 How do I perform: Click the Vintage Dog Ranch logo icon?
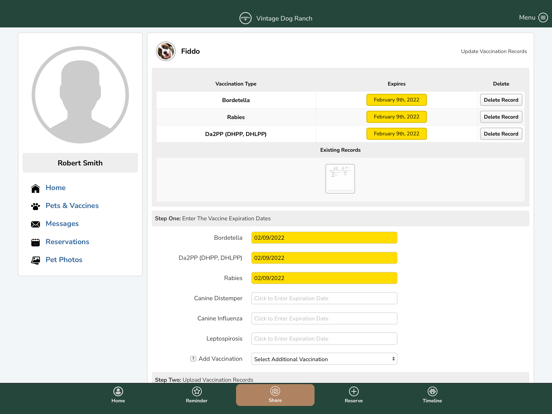point(245,18)
